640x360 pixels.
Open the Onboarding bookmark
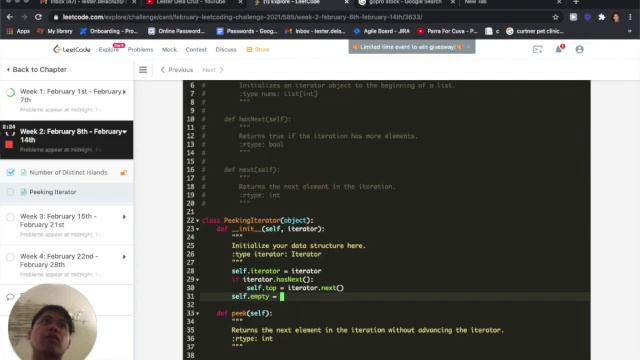(x=109, y=31)
